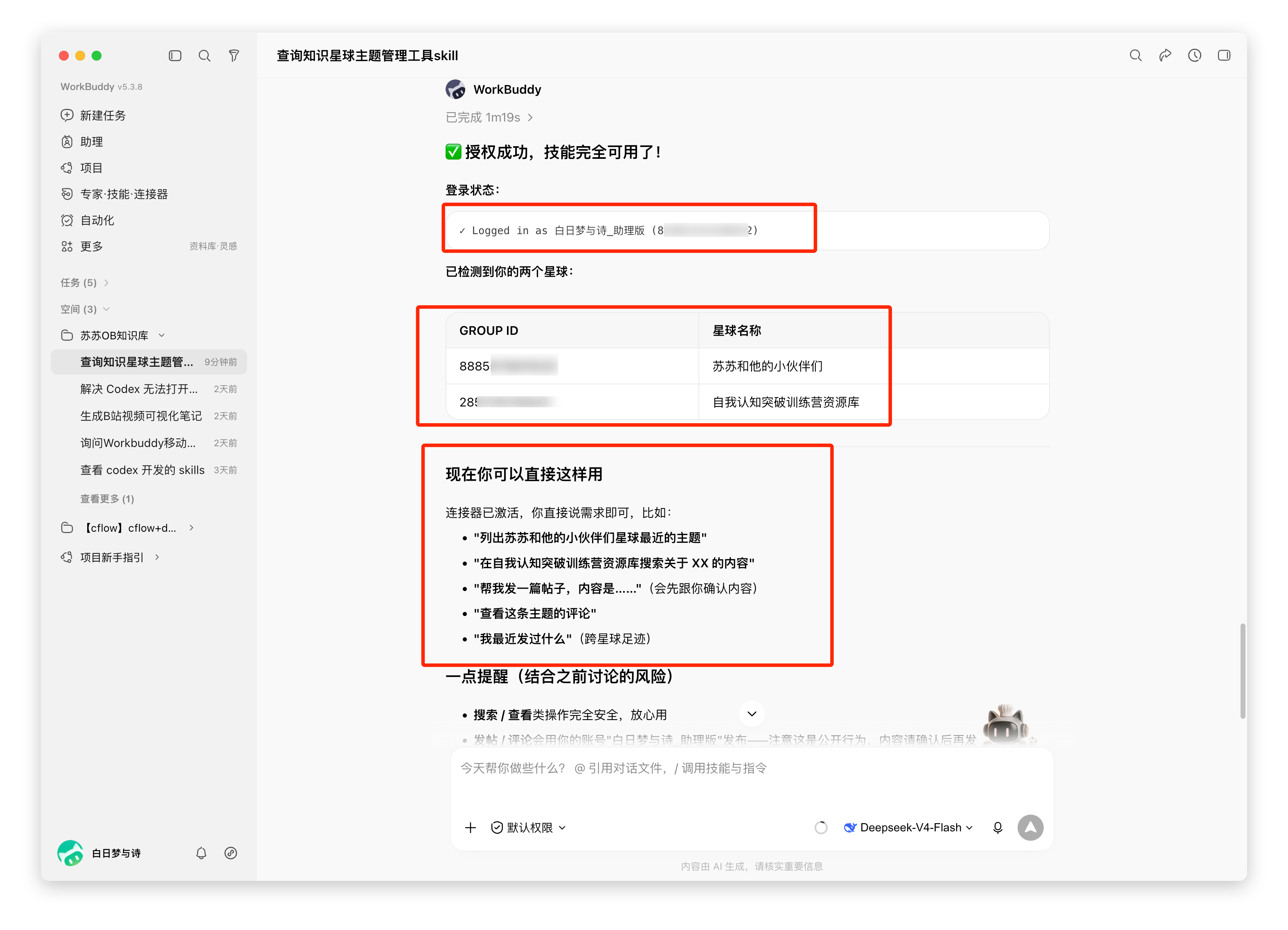Open task 解决 Codex 无法打开…
The width and height of the screenshot is (1288, 930).
pos(149,389)
